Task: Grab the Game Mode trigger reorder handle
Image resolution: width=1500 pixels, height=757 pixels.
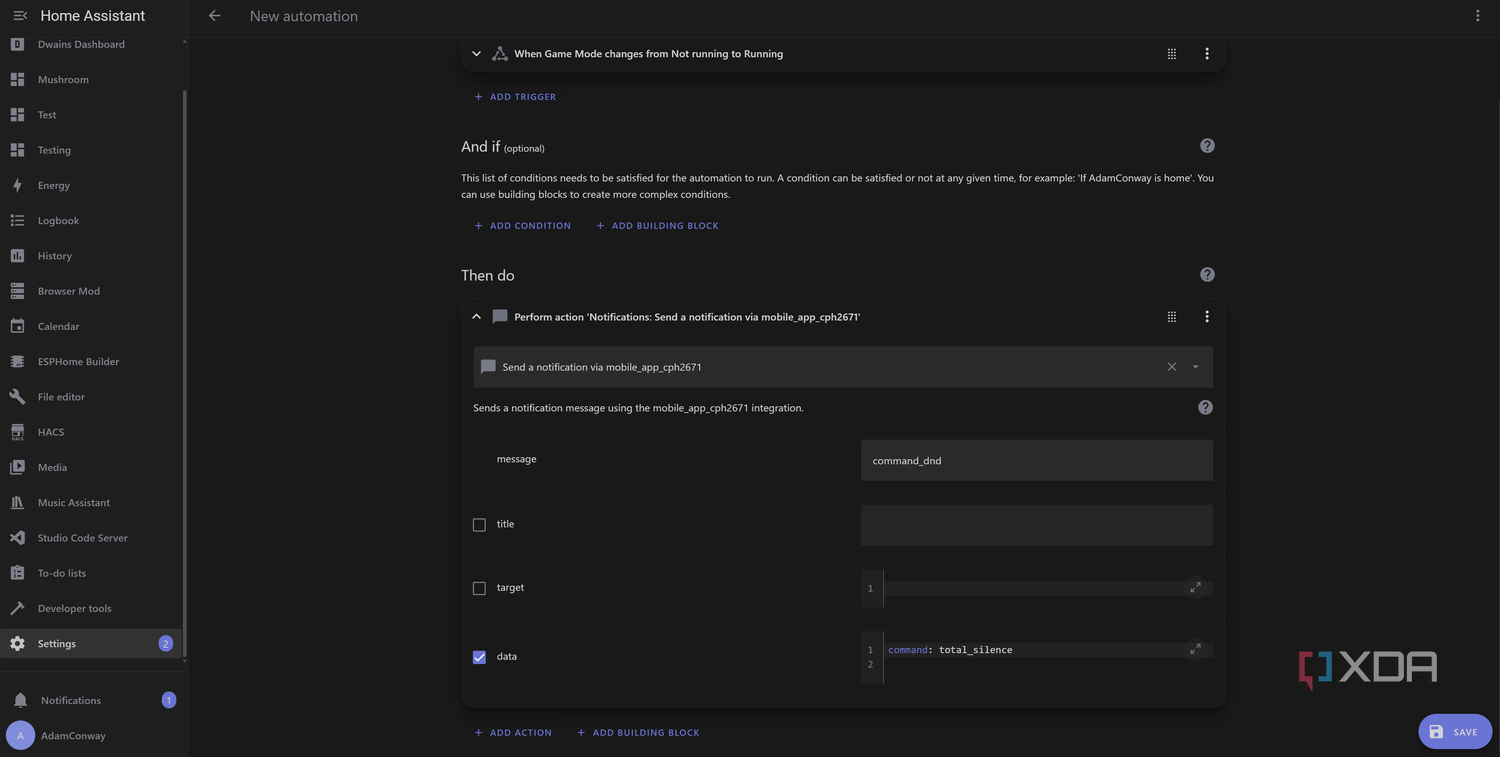Action: pyautogui.click(x=1172, y=54)
